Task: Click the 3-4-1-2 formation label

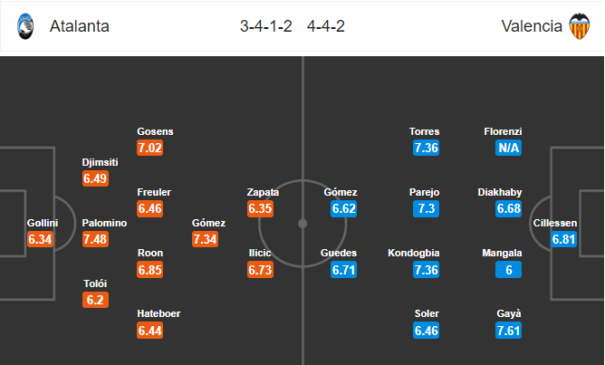Action: tap(266, 26)
